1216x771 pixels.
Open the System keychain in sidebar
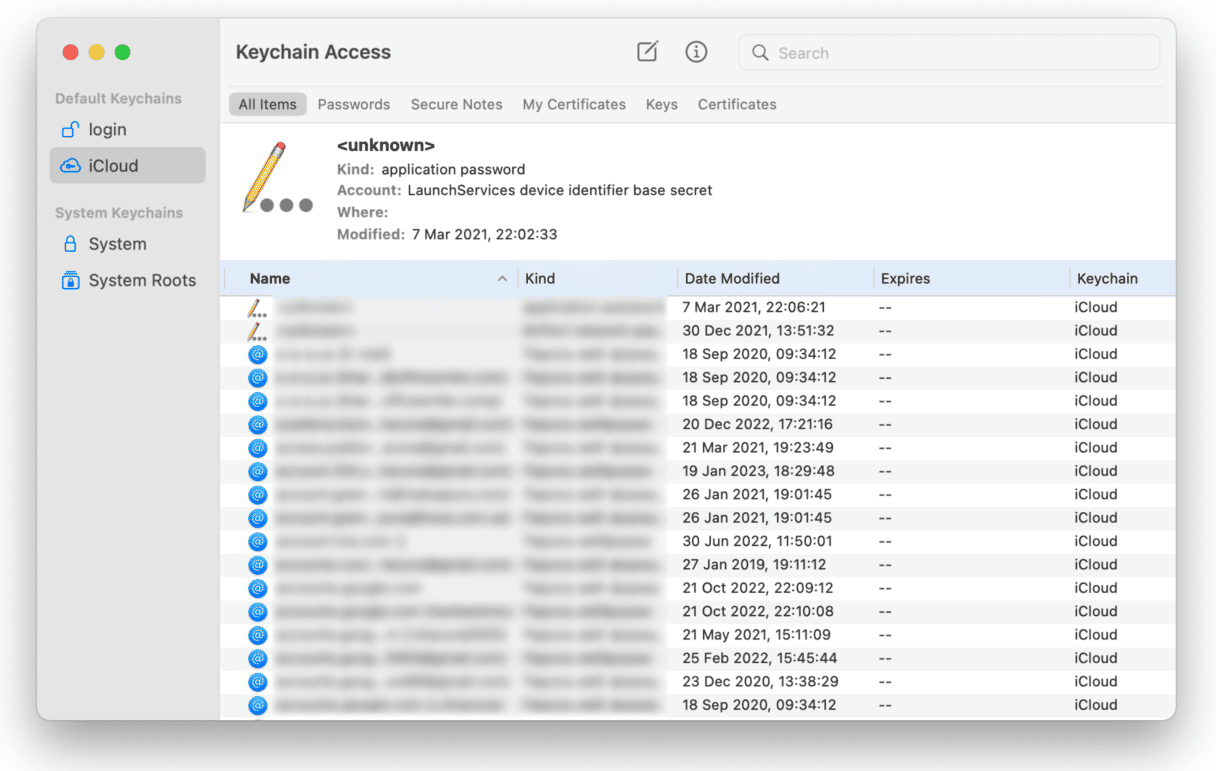coord(127,244)
